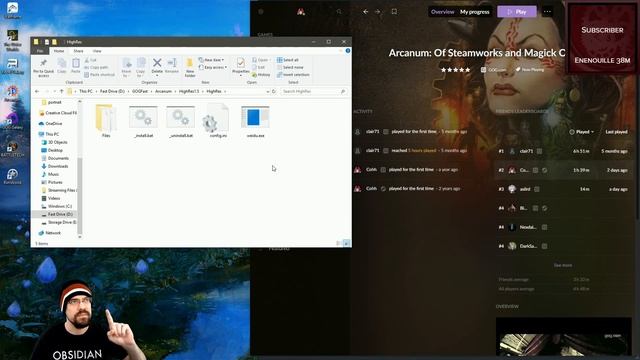Switch to the View ribbon tab
Screen dimensions: 640x360
(97, 51)
